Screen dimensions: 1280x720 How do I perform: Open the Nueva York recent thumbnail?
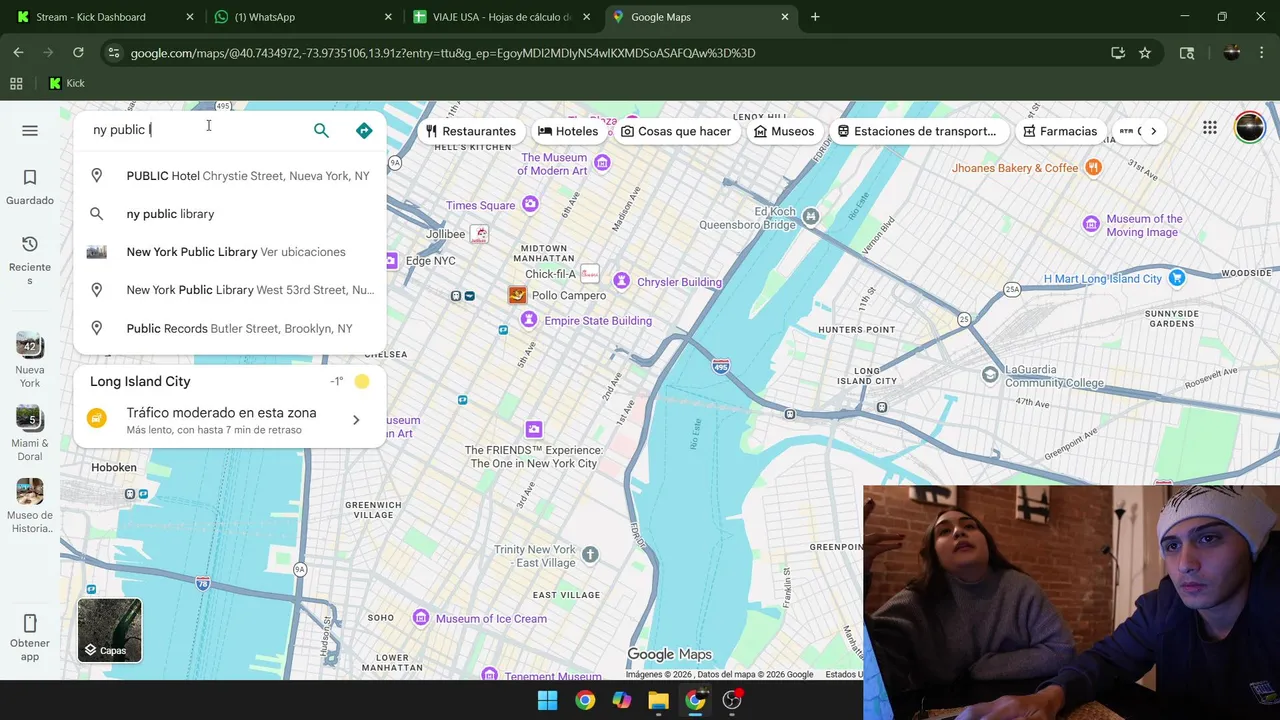point(30,346)
